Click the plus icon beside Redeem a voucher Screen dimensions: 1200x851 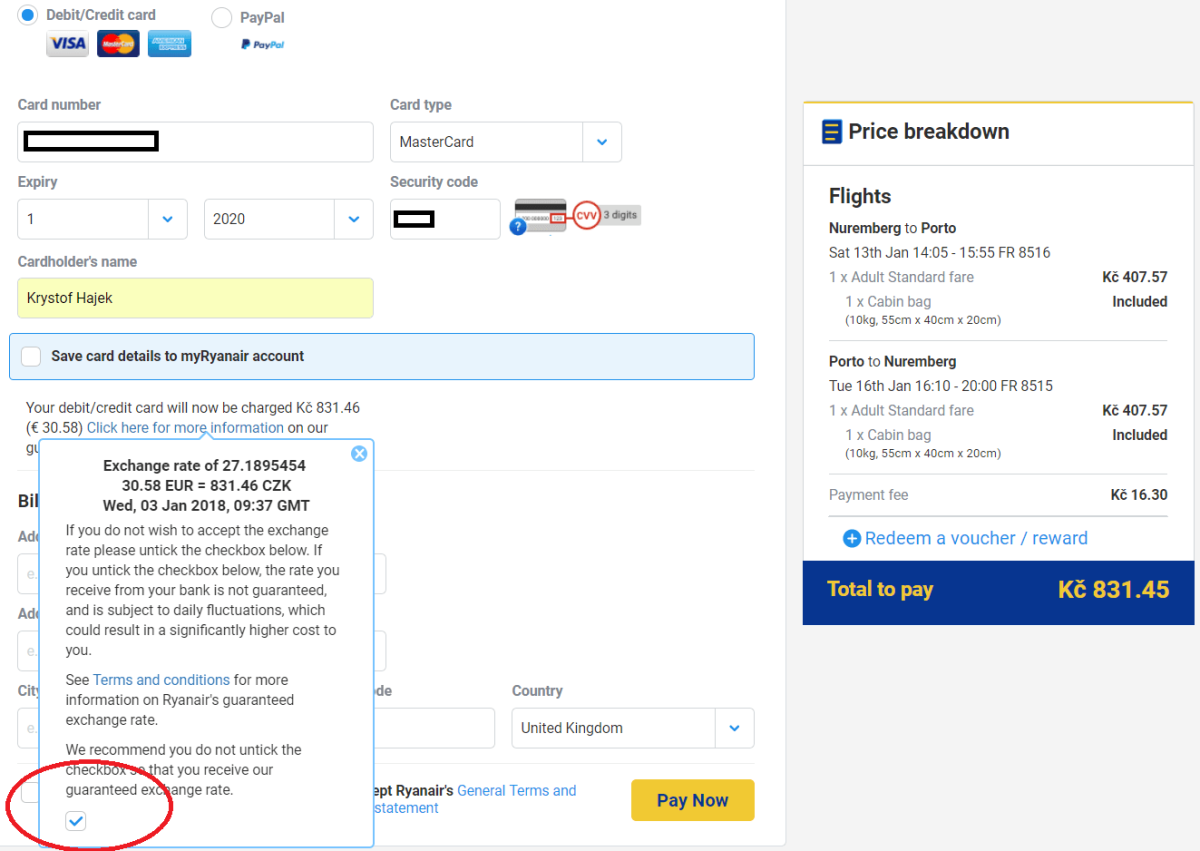tap(852, 539)
